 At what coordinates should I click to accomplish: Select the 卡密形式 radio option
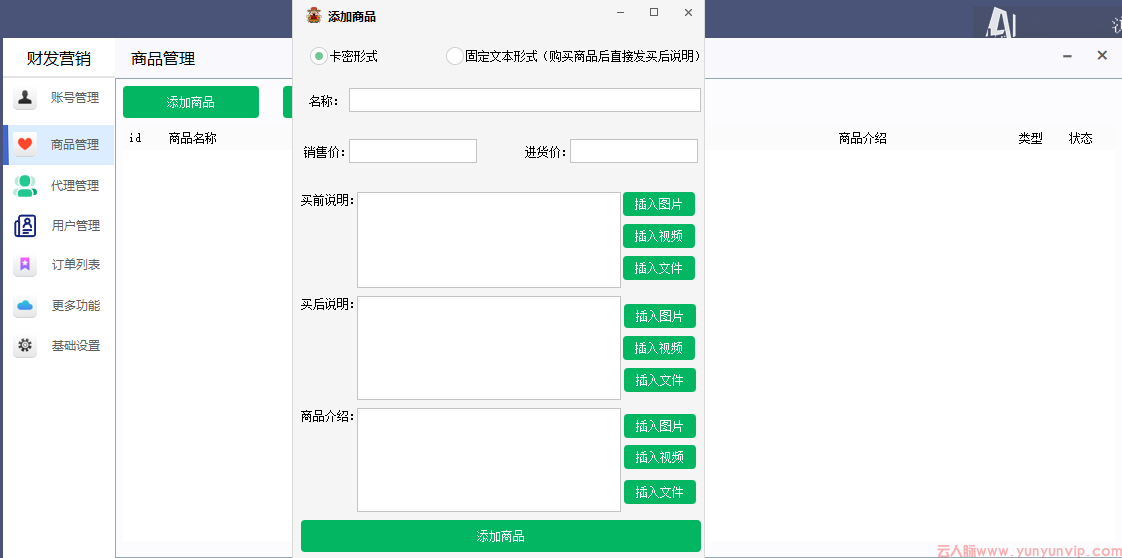pos(319,56)
